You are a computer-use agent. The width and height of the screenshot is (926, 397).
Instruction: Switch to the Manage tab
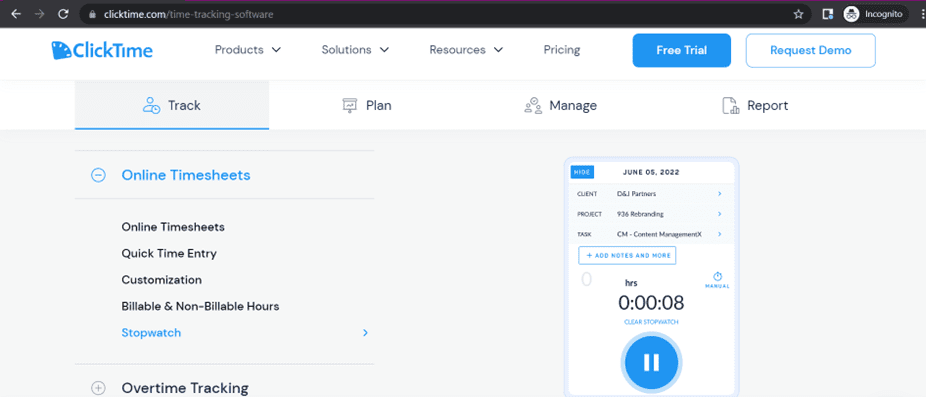coord(560,106)
